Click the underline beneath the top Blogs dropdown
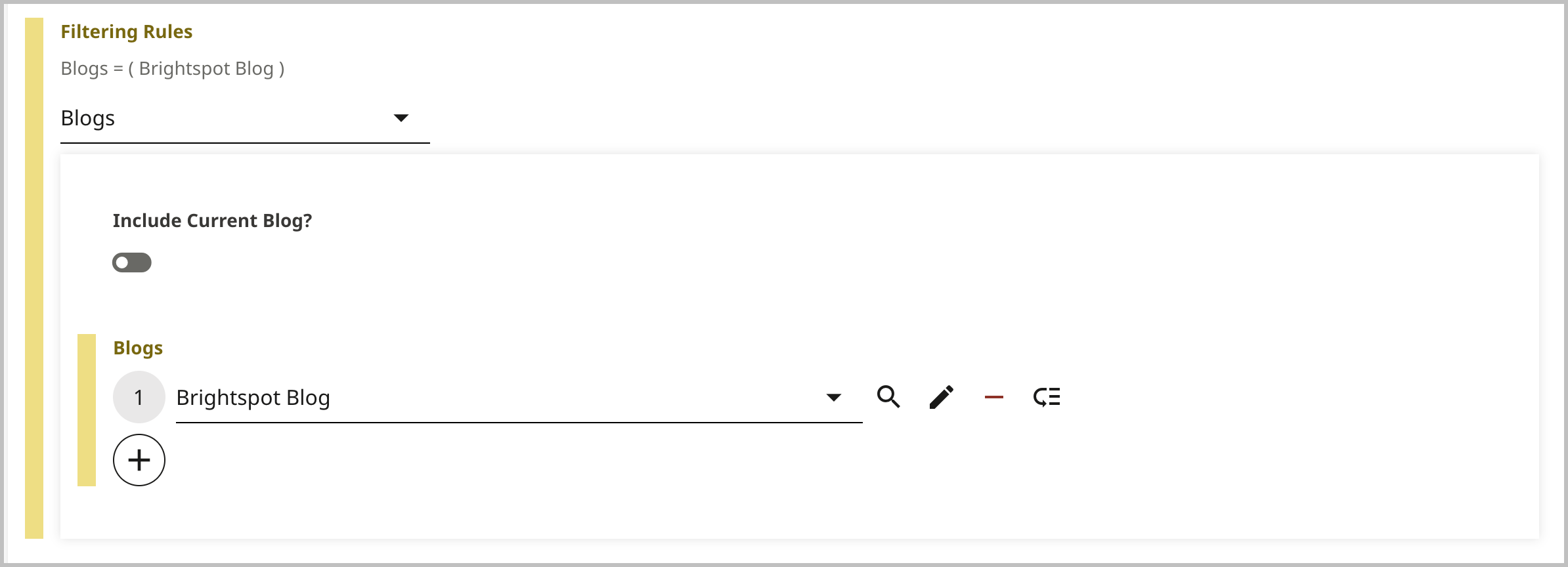This screenshot has width=1568, height=567. (245, 142)
